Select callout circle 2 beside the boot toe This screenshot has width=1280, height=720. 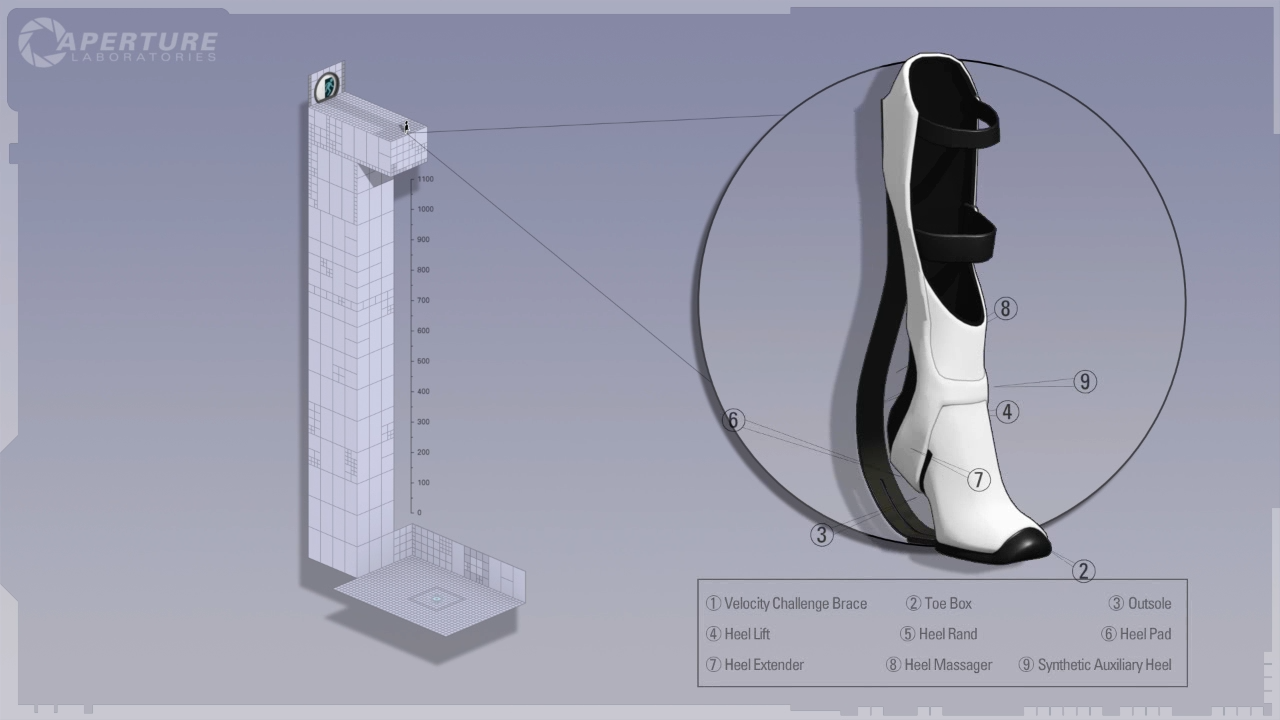1083,571
